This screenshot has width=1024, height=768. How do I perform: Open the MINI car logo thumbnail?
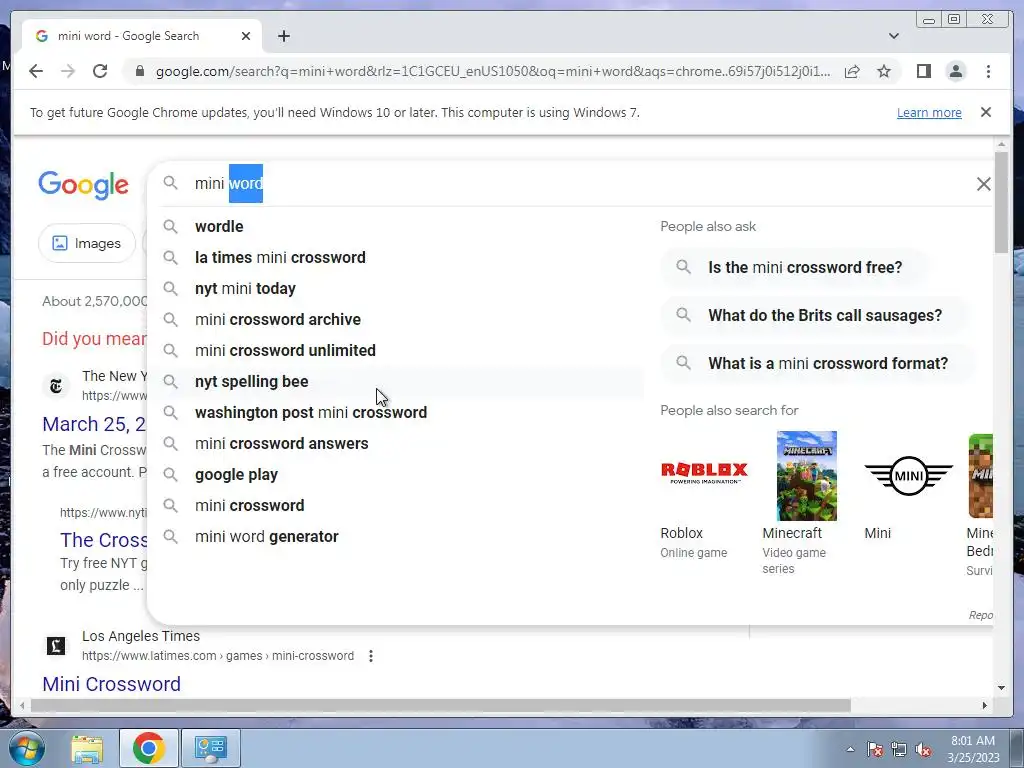[x=908, y=475]
